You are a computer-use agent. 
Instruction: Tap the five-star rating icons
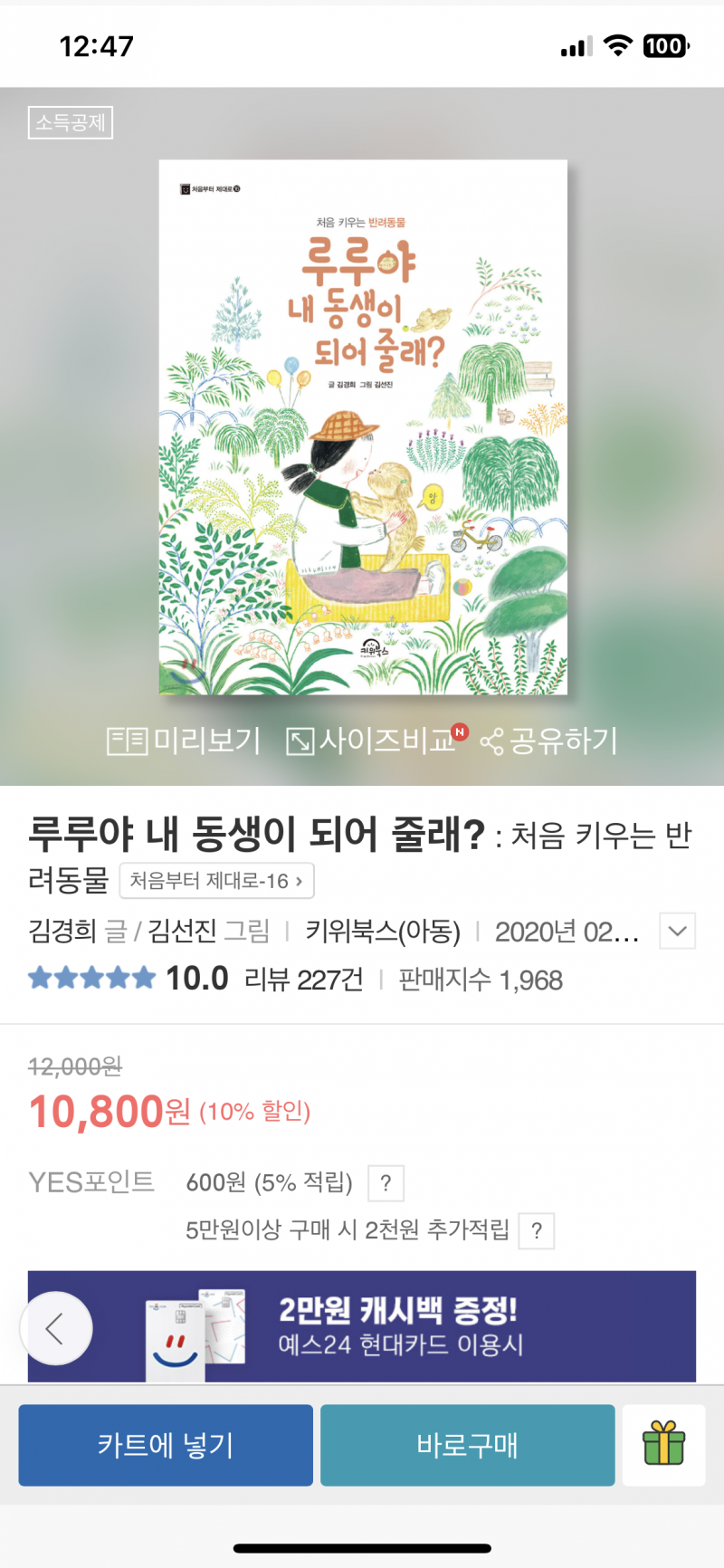pos(91,979)
